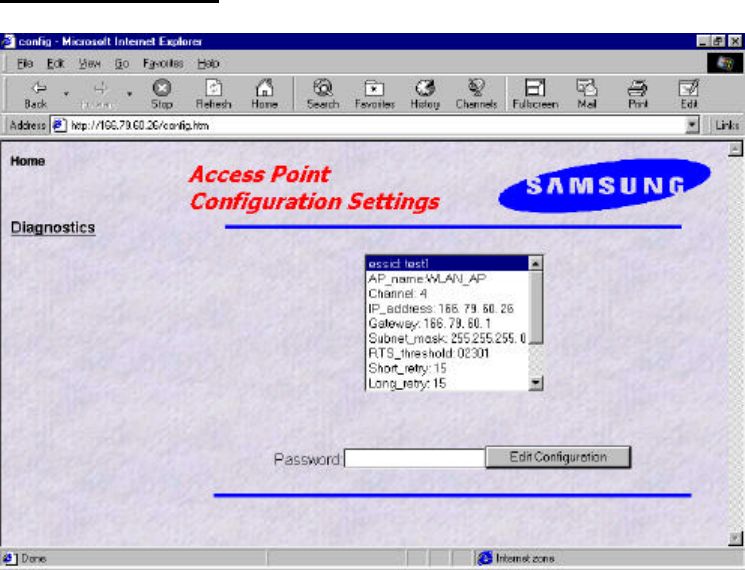
Task: Switch to Fullscreen toolbar icon
Action: tap(535, 88)
